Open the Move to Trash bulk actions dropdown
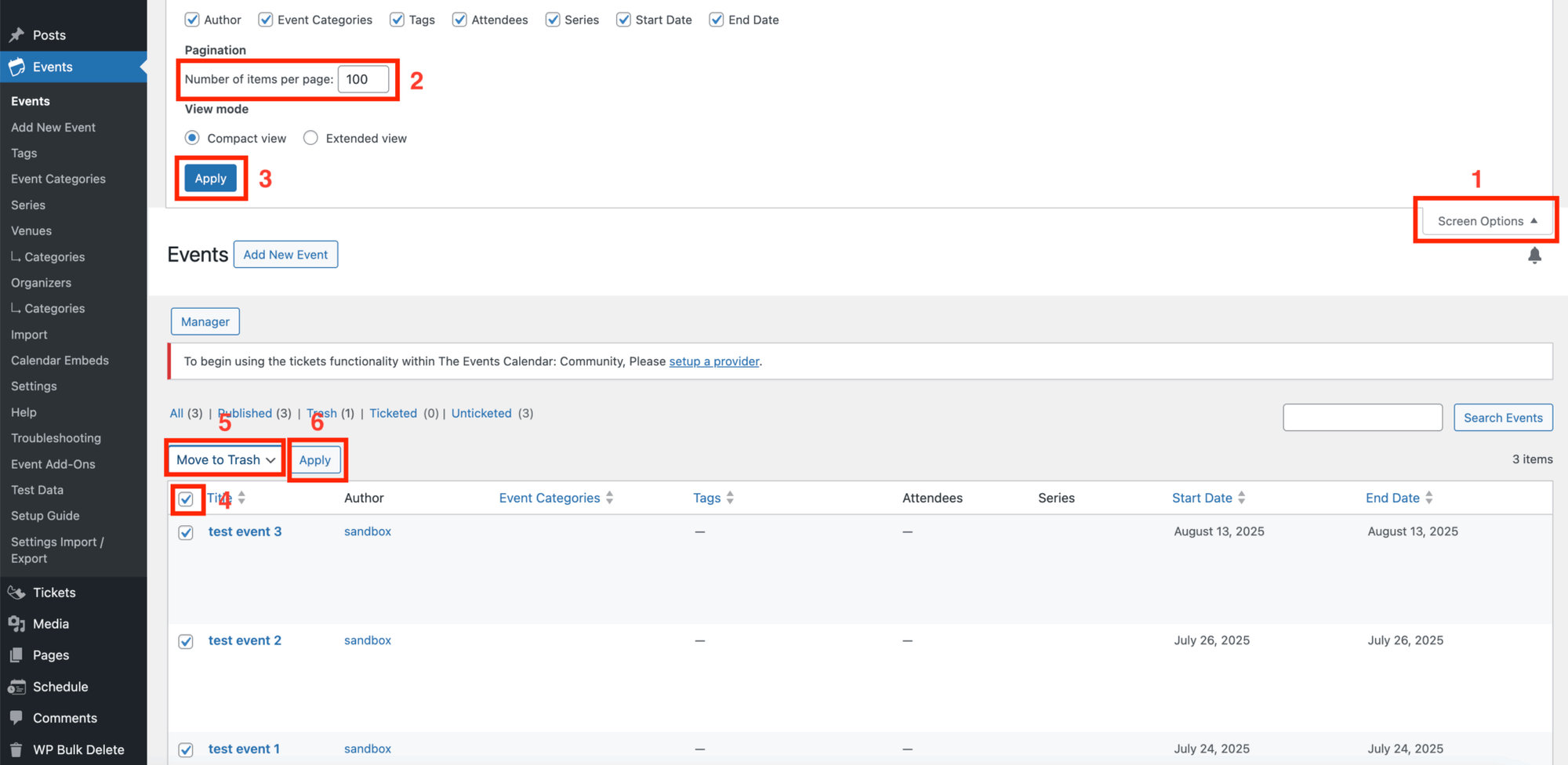 [x=224, y=459]
